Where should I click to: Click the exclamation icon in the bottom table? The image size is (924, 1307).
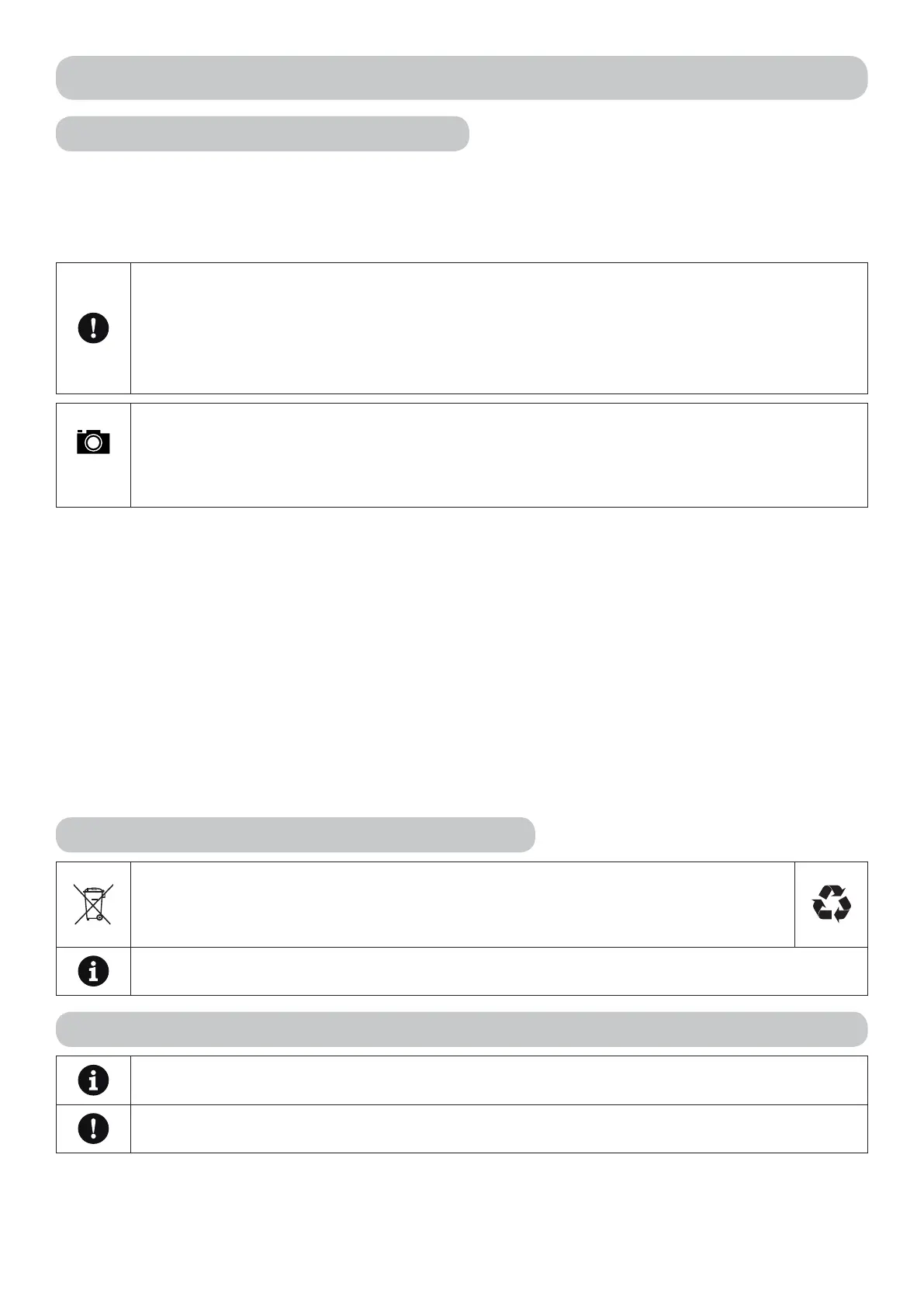coord(93,1128)
